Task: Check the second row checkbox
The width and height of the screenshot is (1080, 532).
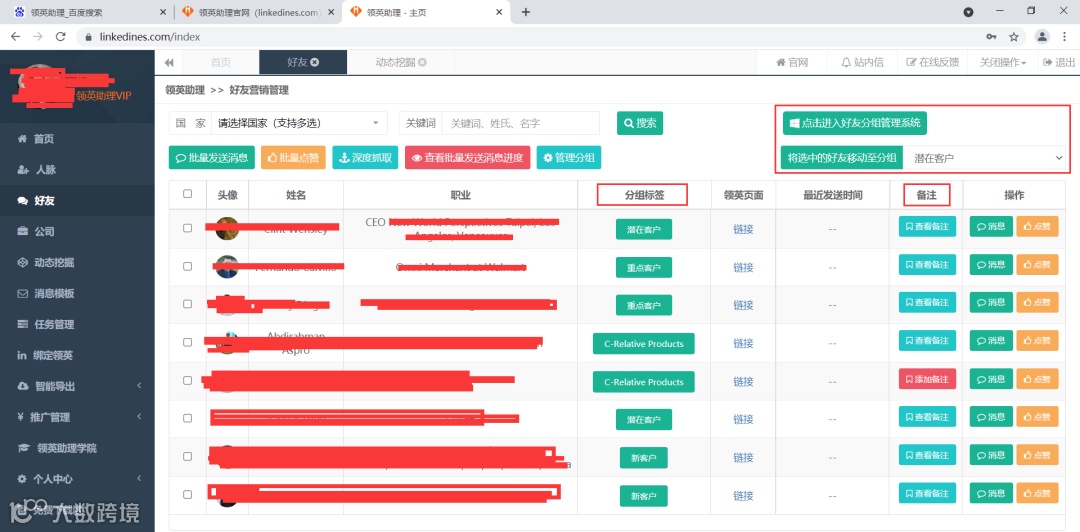Action: pyautogui.click(x=187, y=266)
